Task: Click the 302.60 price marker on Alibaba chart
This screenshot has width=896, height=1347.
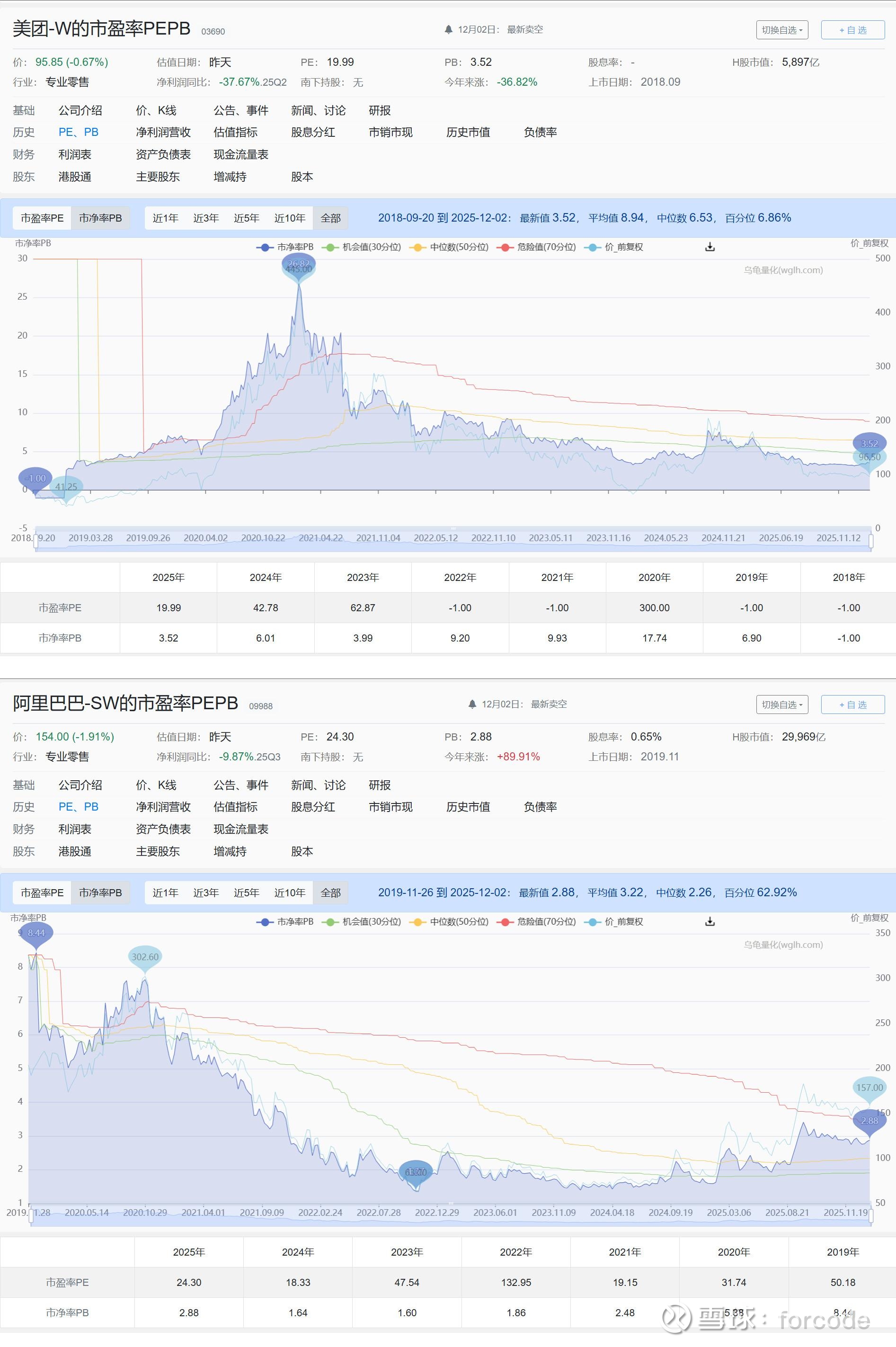Action: [x=145, y=958]
